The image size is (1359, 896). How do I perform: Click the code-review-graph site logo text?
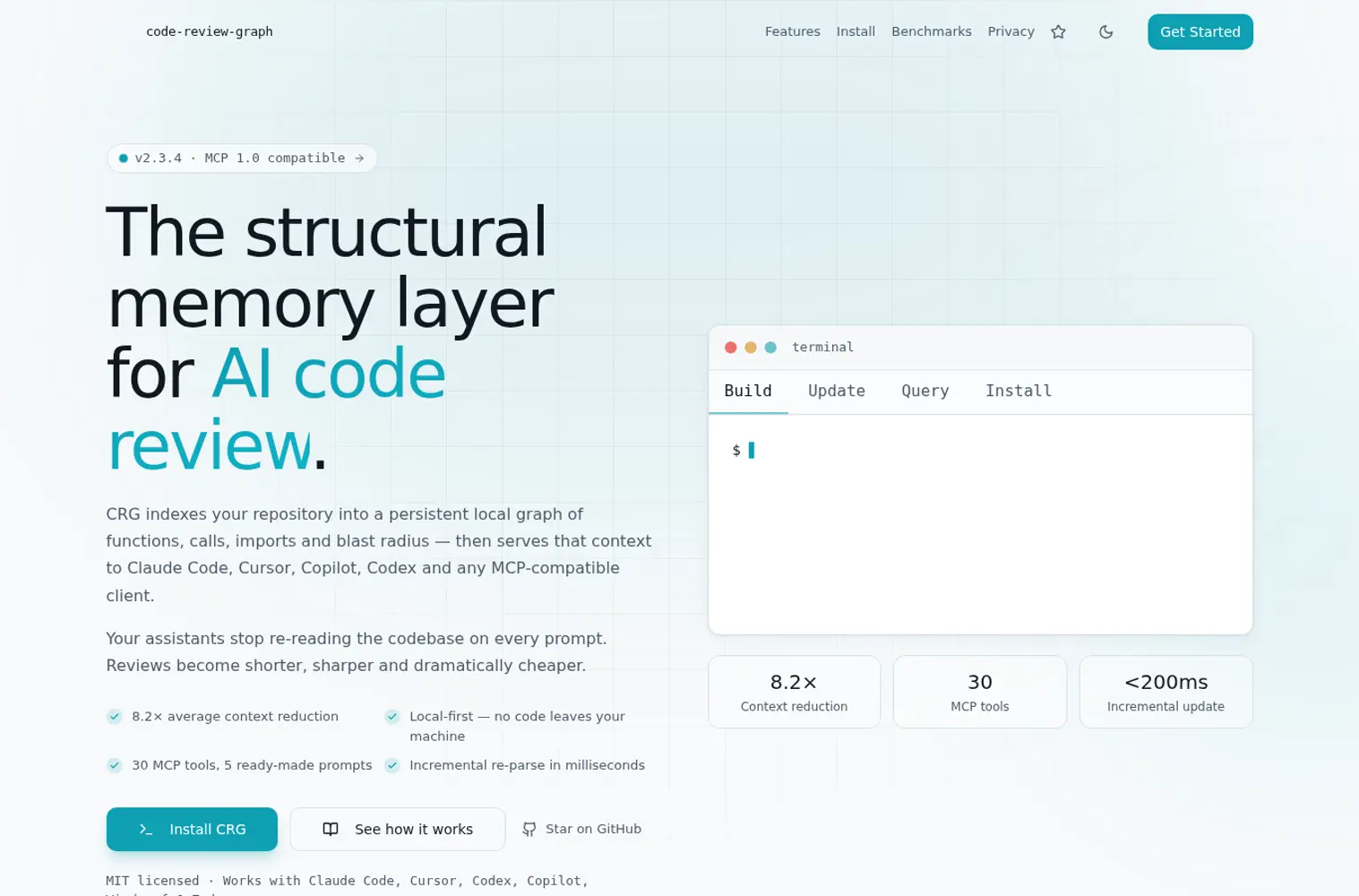(209, 31)
